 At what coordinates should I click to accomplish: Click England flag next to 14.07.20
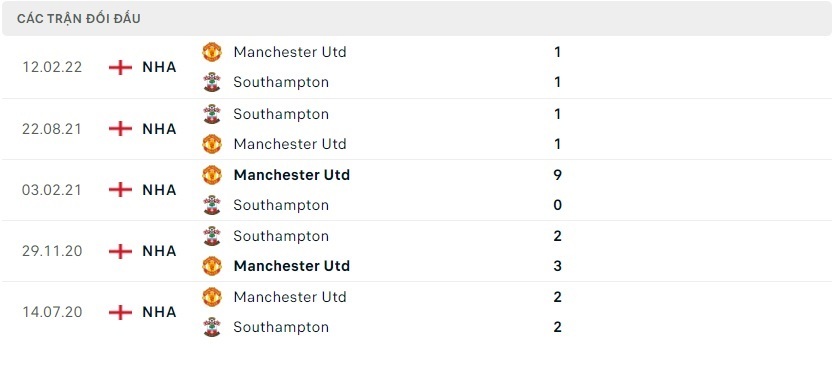coord(120,312)
